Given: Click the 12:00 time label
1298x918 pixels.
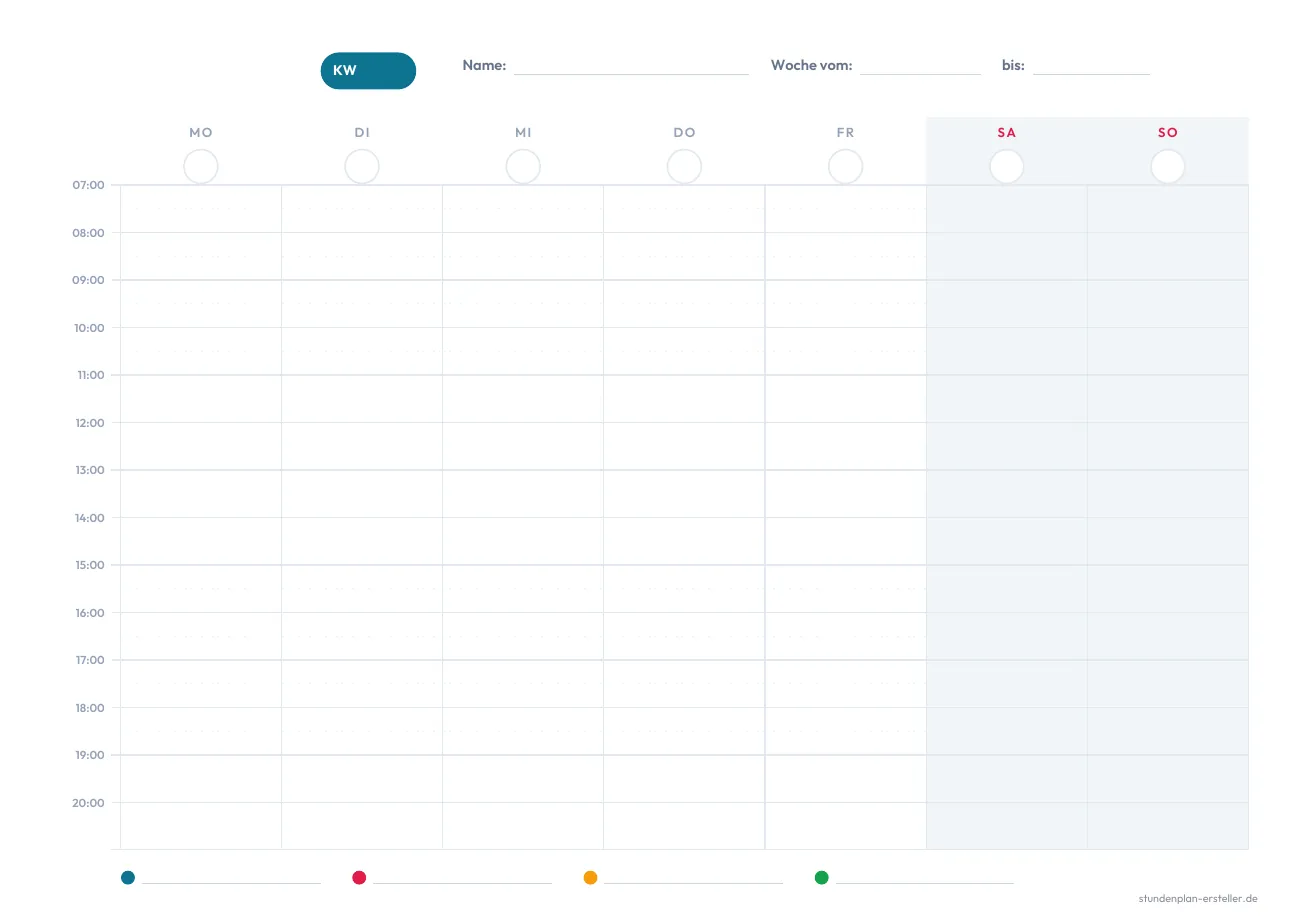Looking at the screenshot, I should pyautogui.click(x=88, y=422).
